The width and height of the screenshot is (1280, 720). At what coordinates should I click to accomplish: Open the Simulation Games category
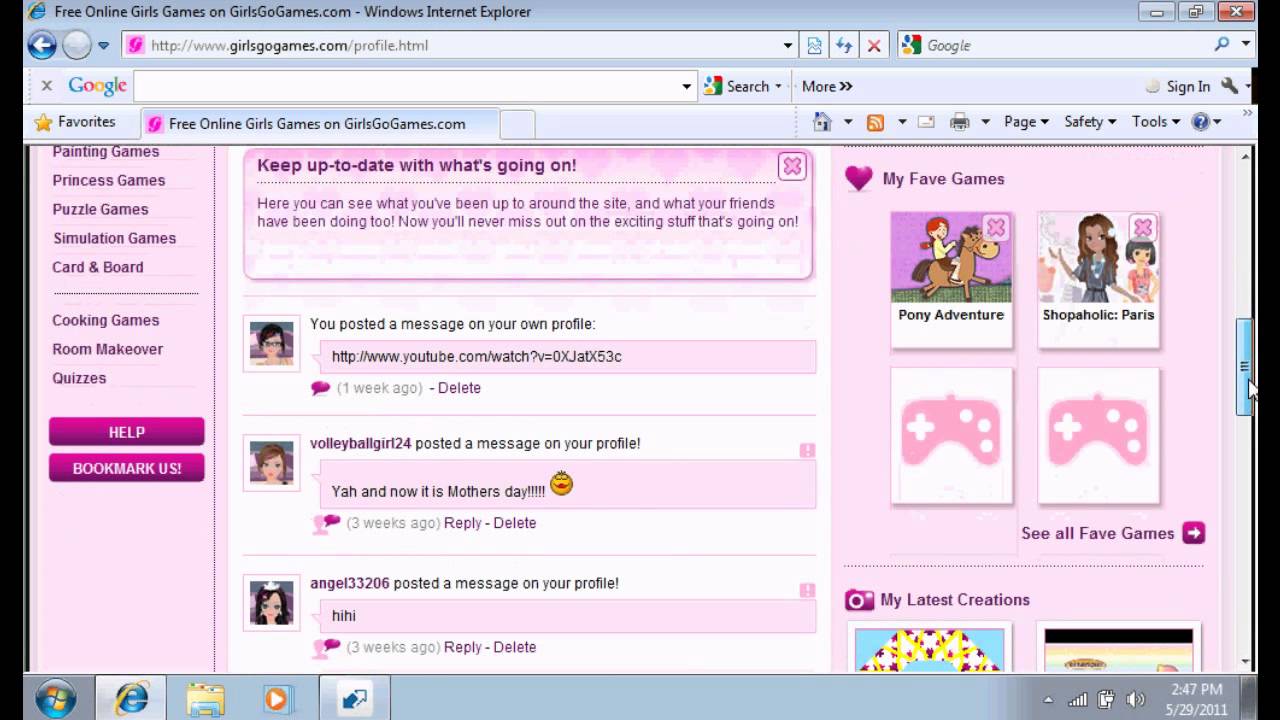pyautogui.click(x=115, y=238)
